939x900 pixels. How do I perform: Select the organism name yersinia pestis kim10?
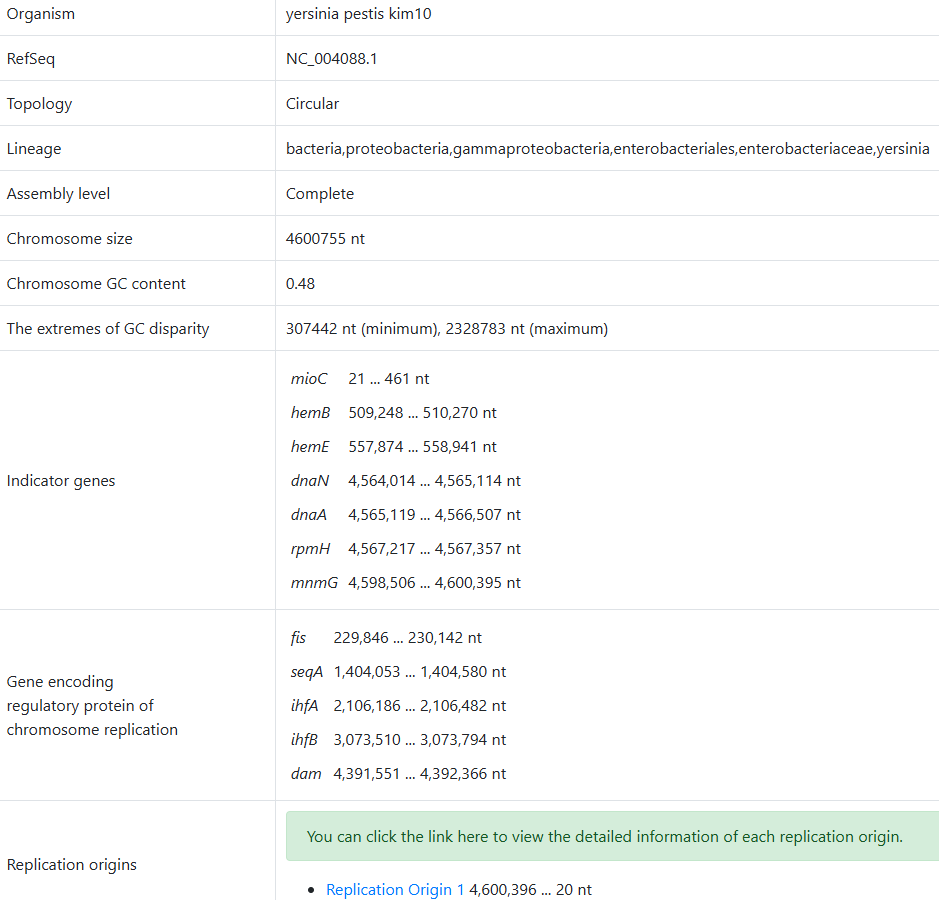point(358,14)
